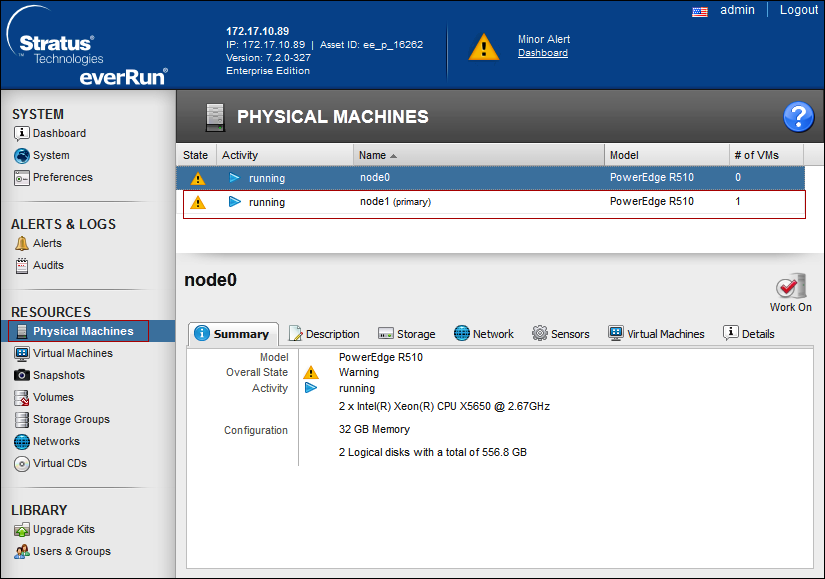Open Users & Groups in Library
Screen dimensions: 825x579
(71, 551)
